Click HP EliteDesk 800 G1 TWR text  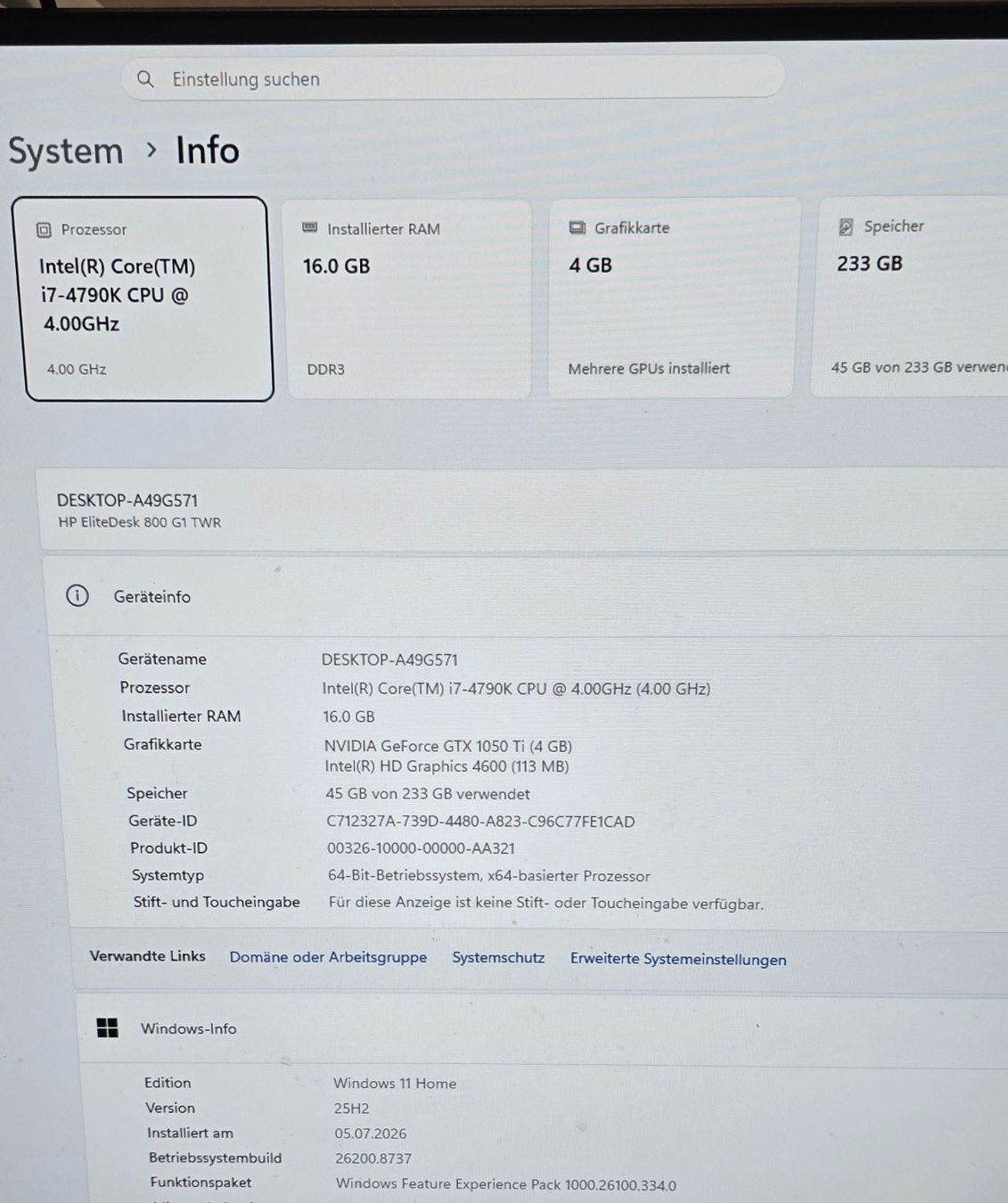coord(140,523)
